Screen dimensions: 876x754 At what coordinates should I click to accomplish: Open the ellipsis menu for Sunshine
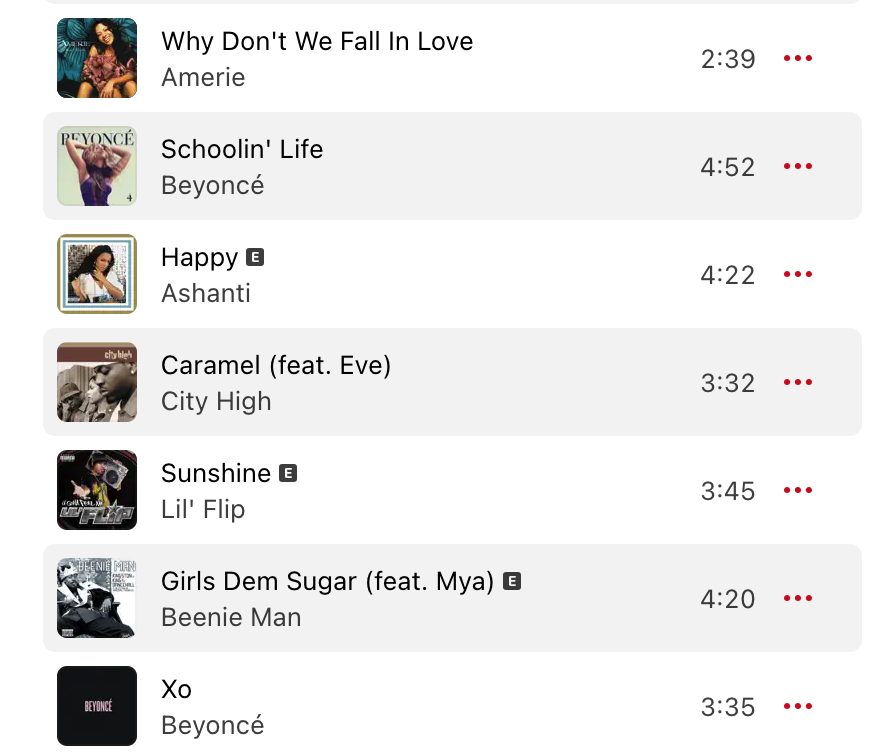[x=797, y=491]
